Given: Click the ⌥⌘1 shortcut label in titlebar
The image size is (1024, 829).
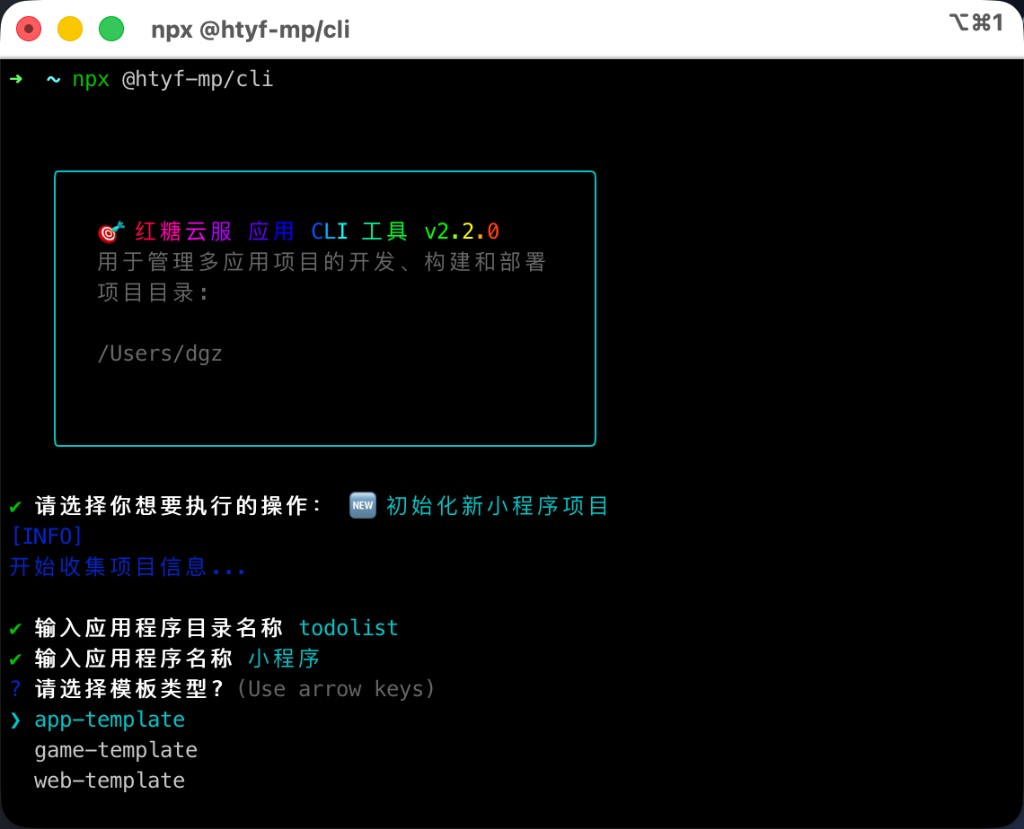Looking at the screenshot, I should (975, 22).
